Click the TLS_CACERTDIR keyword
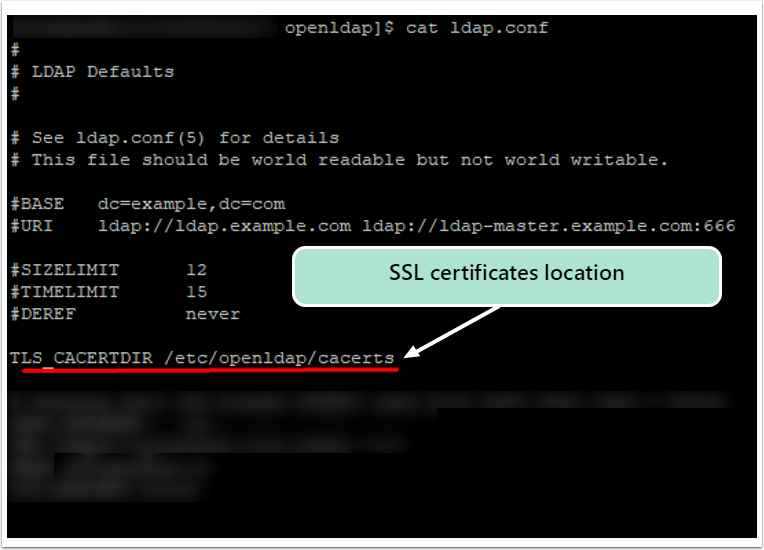The width and height of the screenshot is (764, 550). click(x=81, y=358)
